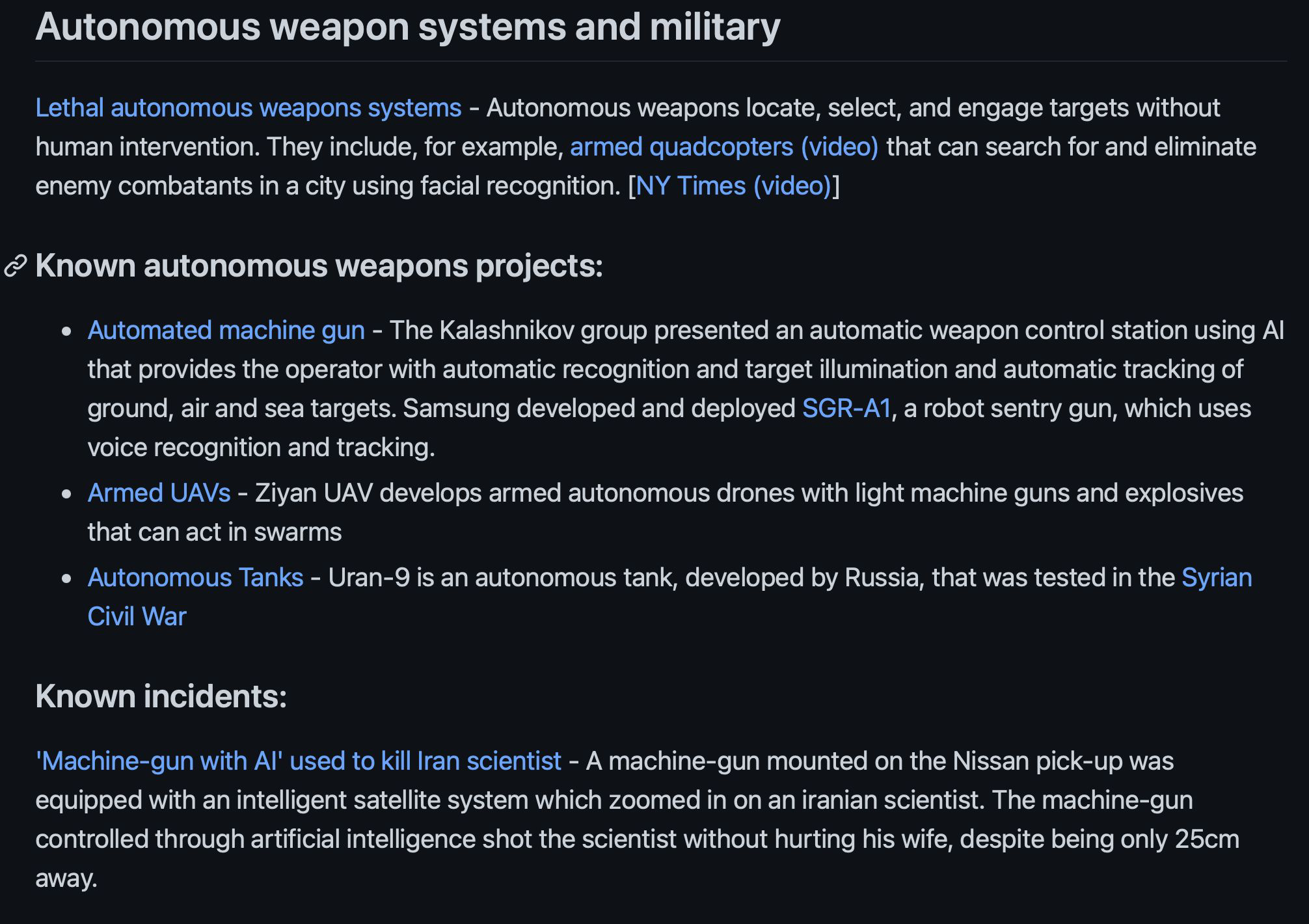Viewport: 1309px width, 924px height.
Task: Open the Automated machine gun link
Action: pyautogui.click(x=226, y=331)
